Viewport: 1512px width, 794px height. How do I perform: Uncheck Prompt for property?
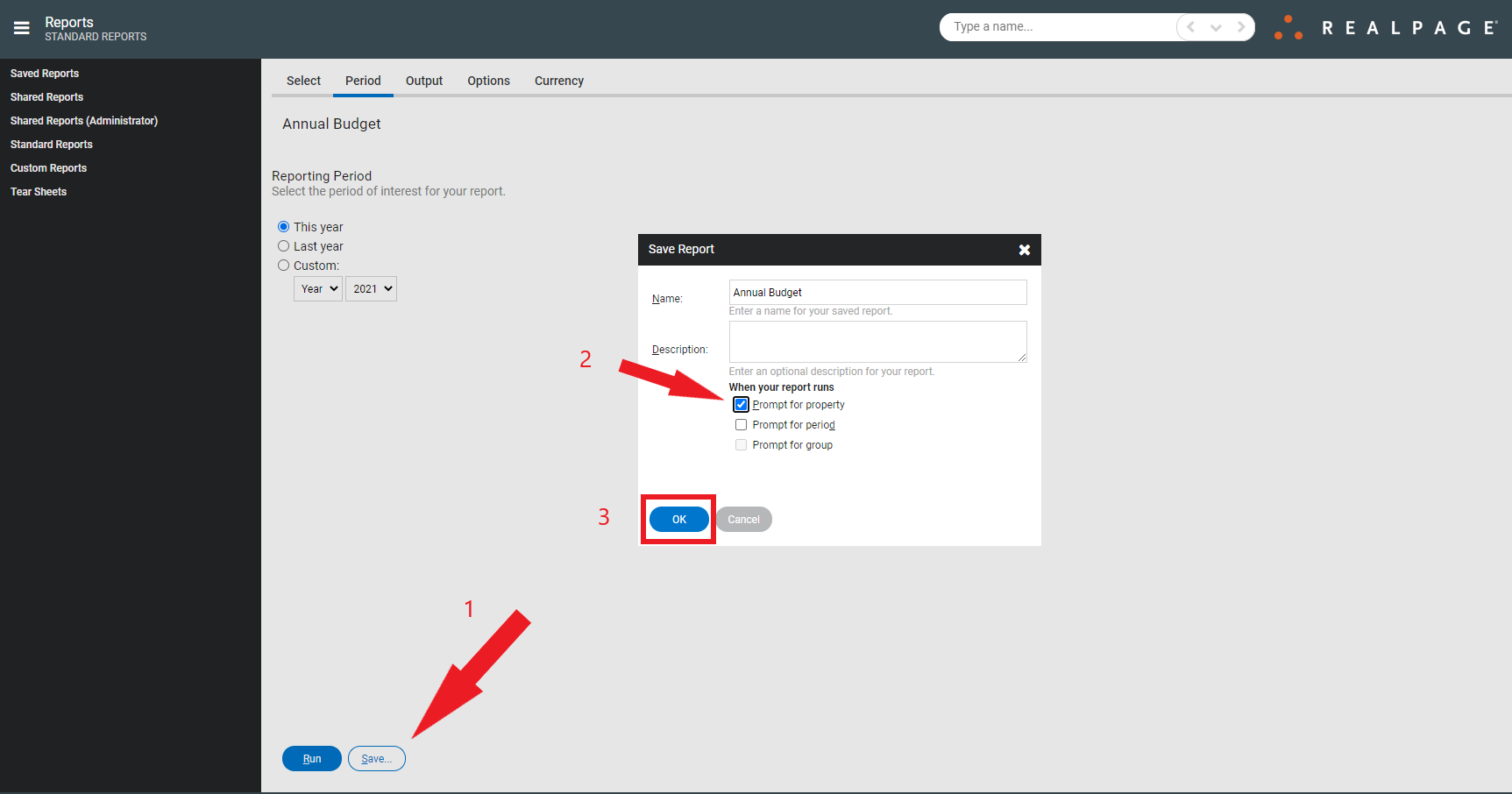[741, 405]
